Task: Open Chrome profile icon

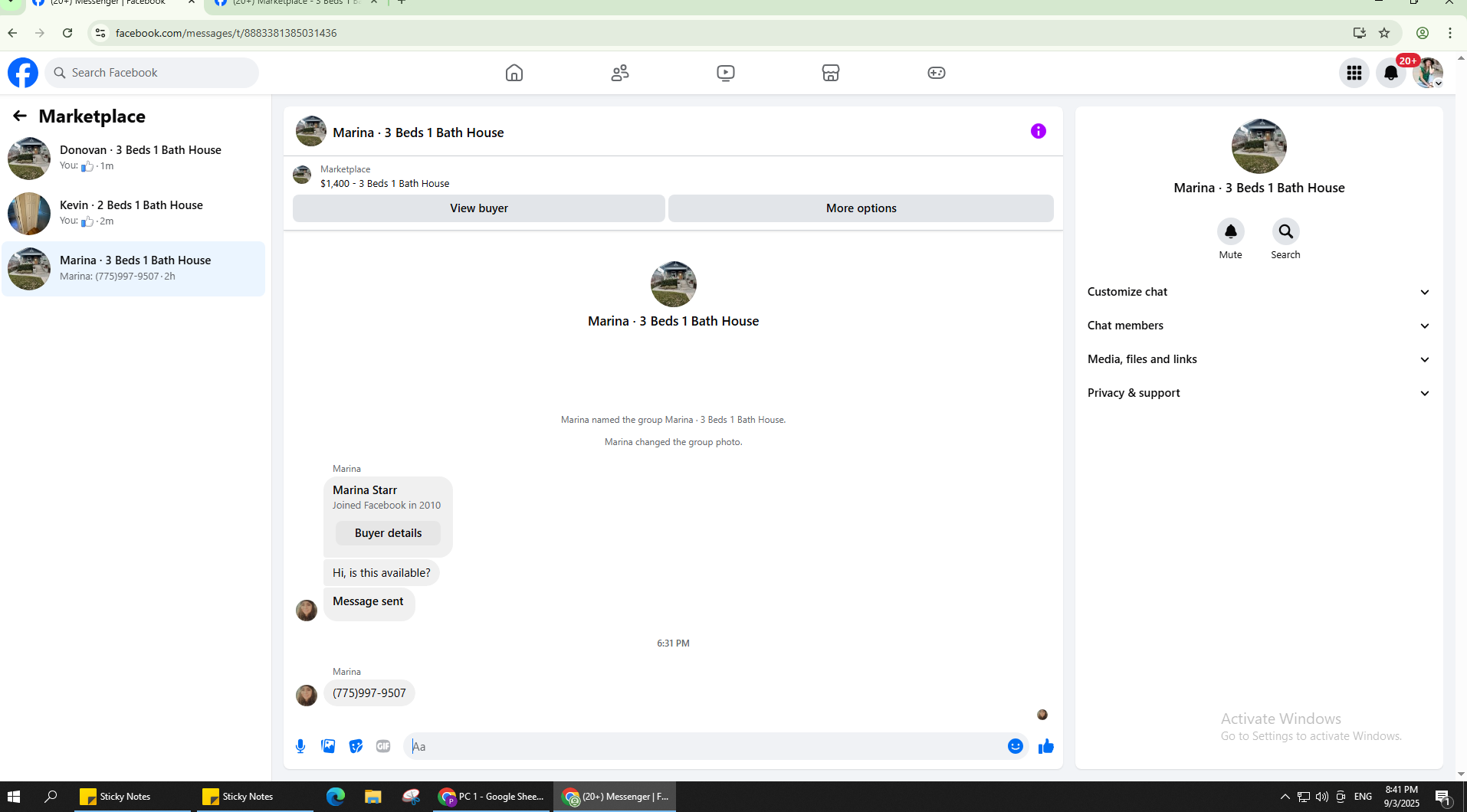Action: click(x=1423, y=33)
